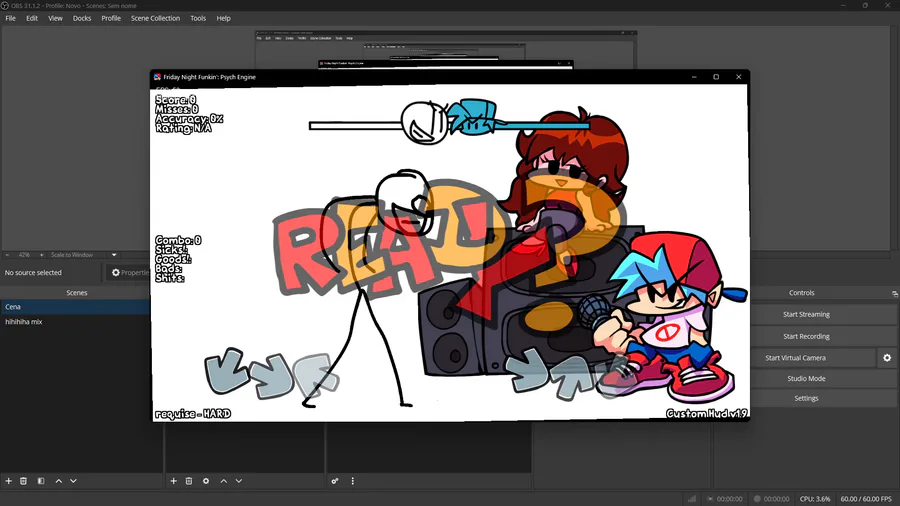Open the Docks menu
This screenshot has height=506, width=900.
(82, 18)
